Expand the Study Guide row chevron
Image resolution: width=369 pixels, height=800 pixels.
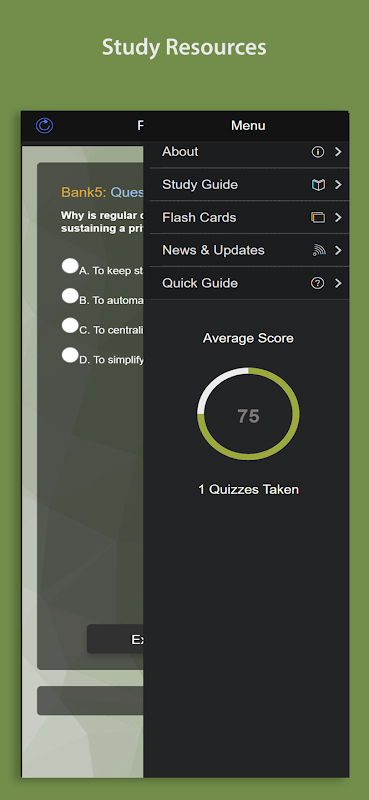tap(338, 185)
